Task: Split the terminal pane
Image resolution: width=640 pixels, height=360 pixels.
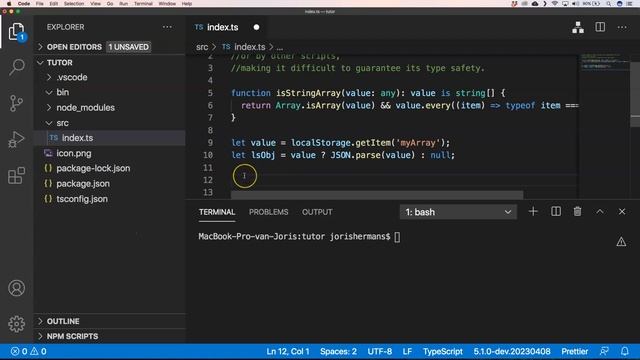Action: (x=556, y=211)
